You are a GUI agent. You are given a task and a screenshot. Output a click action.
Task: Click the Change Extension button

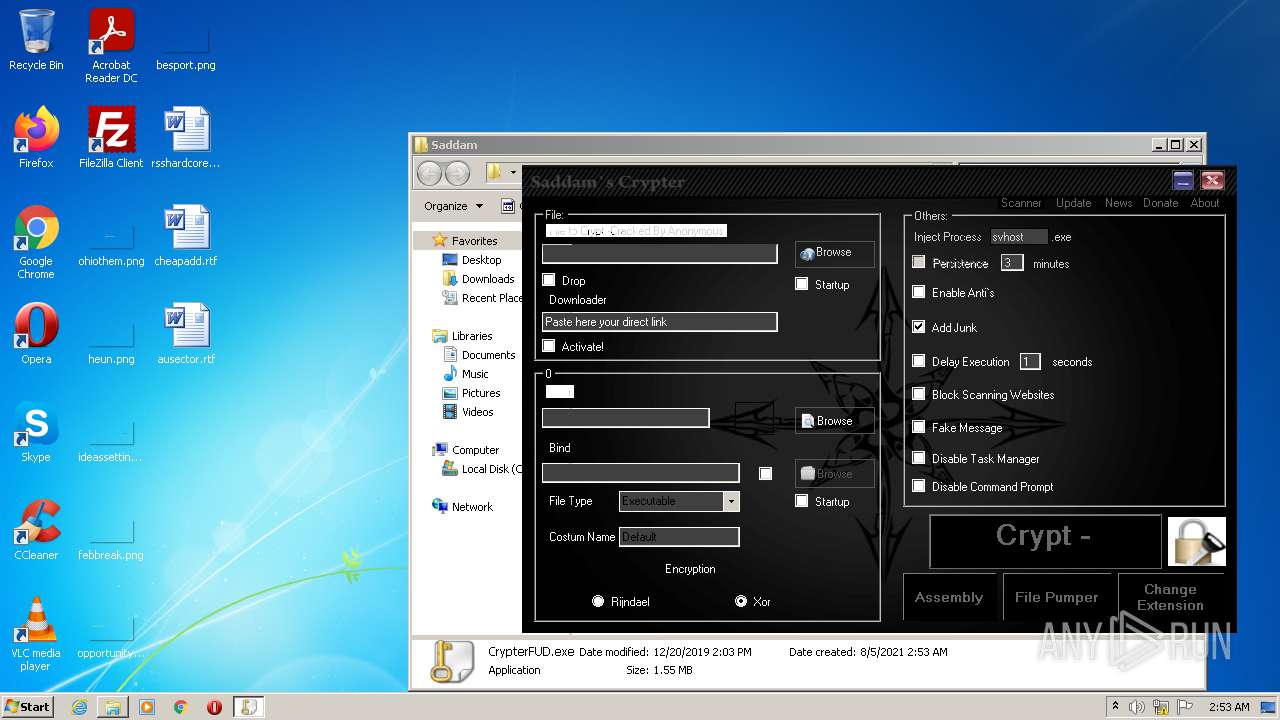pyautogui.click(x=1170, y=597)
